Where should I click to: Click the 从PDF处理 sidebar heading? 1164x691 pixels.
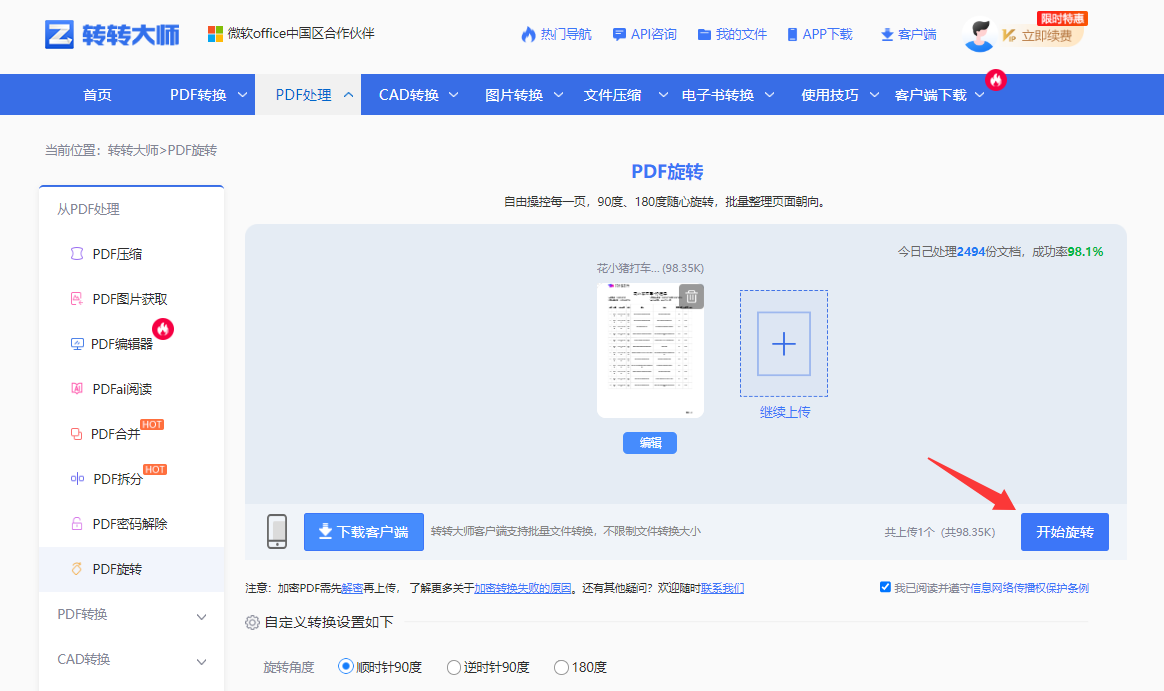(88, 209)
